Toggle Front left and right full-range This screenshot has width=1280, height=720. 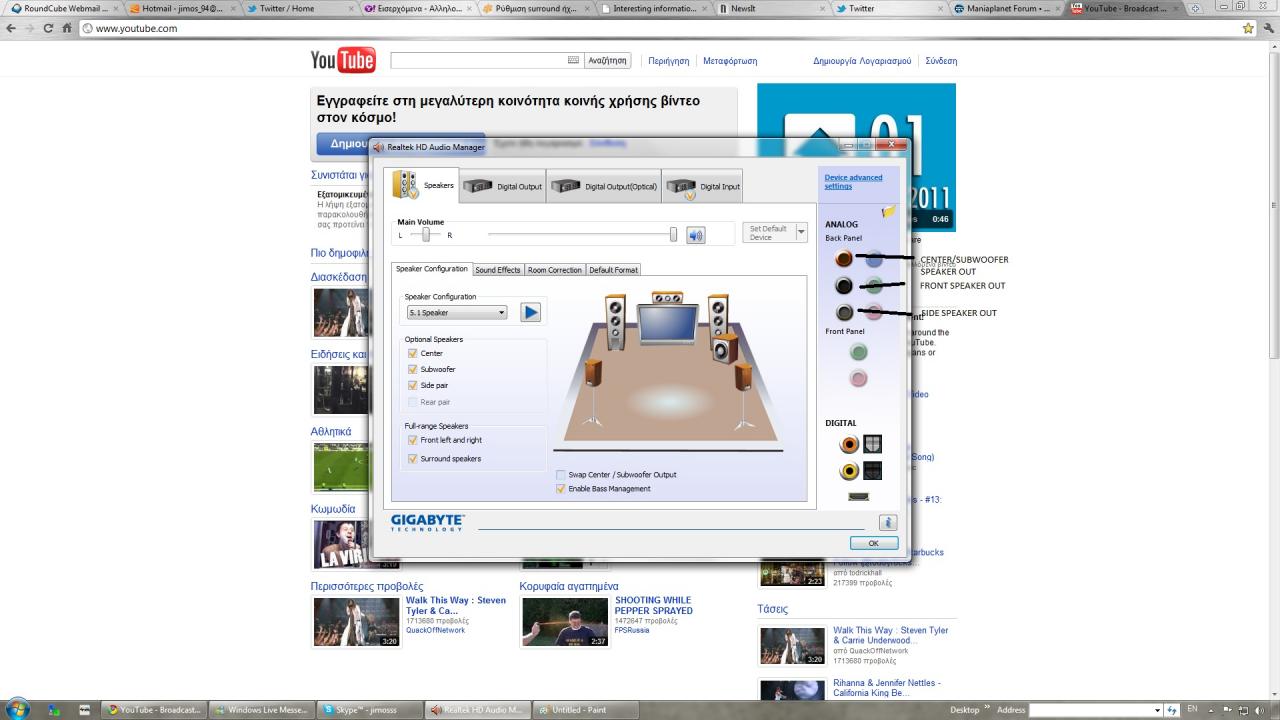coord(412,440)
